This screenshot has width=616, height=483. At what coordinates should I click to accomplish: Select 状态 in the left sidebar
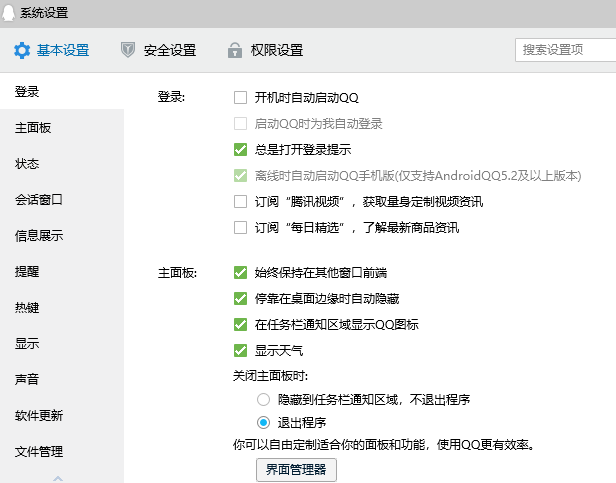point(62,163)
